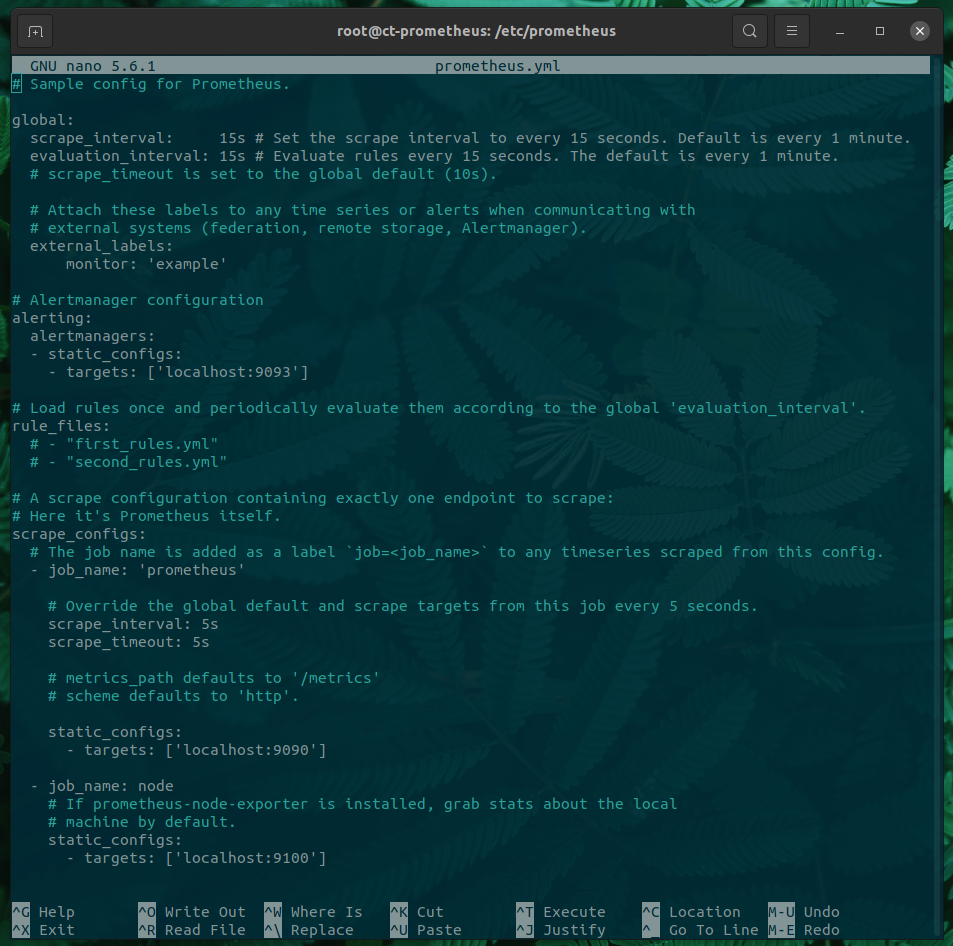Click the ^O Write Out shortcut

click(x=192, y=912)
